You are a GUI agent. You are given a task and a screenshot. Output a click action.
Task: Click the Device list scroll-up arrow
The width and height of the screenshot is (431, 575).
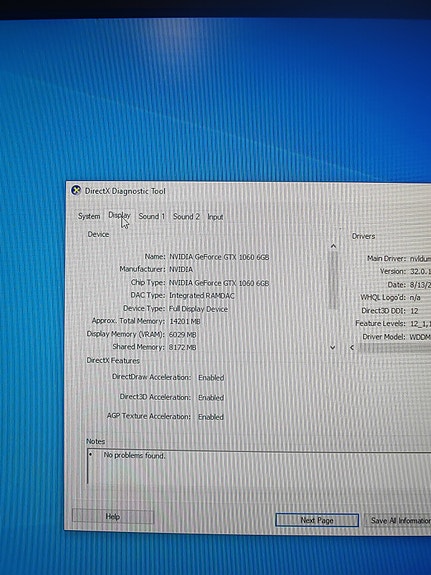333,246
